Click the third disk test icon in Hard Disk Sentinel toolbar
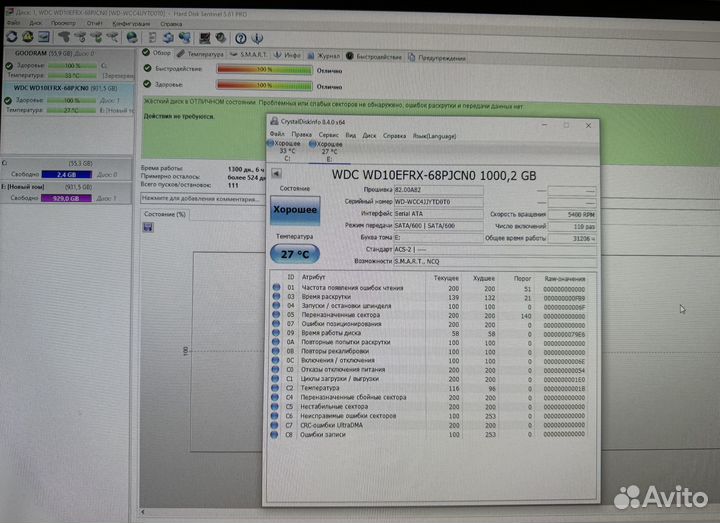 point(96,37)
